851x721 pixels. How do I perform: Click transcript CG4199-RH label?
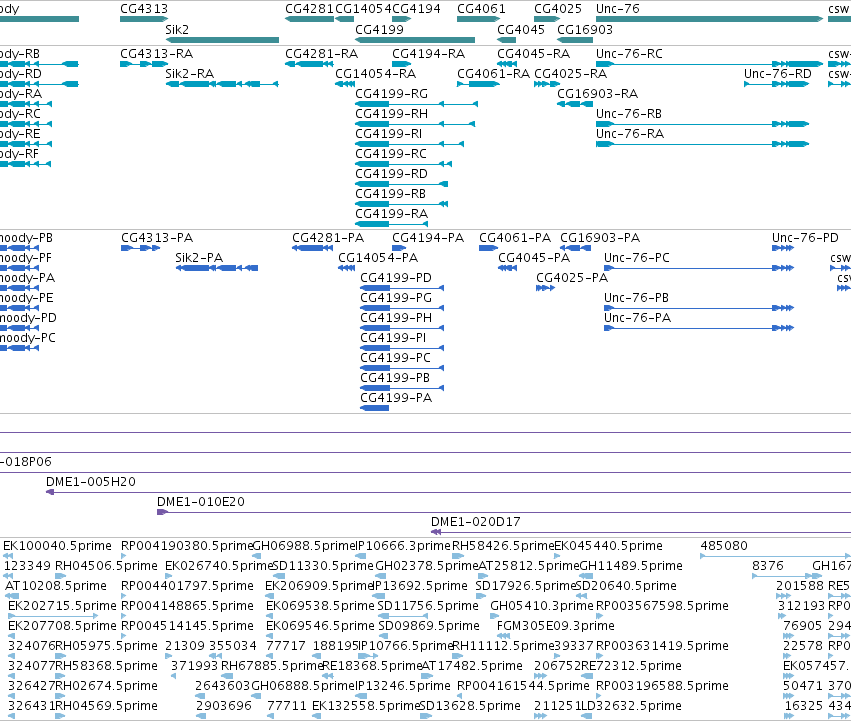391,114
